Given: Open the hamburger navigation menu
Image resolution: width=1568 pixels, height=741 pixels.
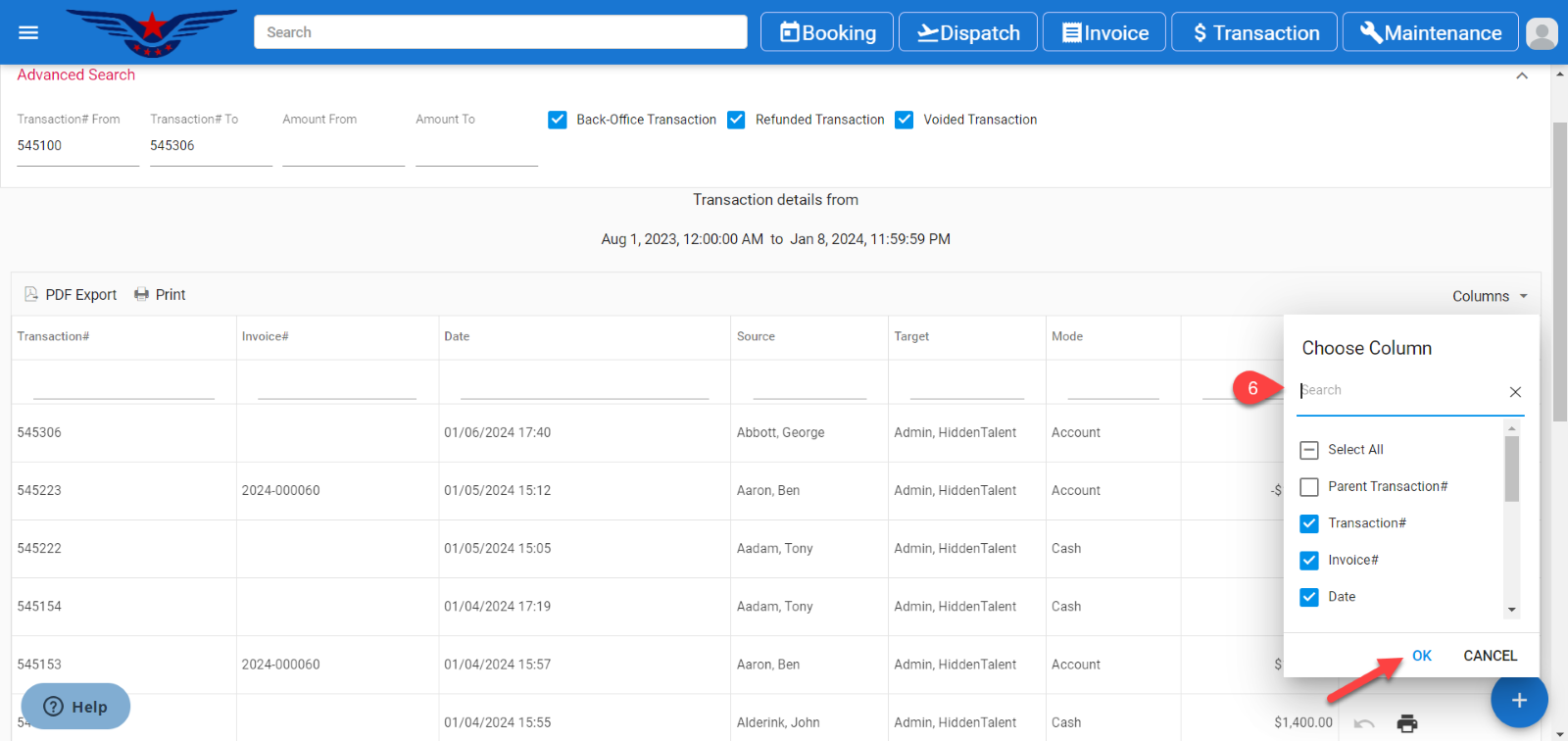Looking at the screenshot, I should 28,32.
